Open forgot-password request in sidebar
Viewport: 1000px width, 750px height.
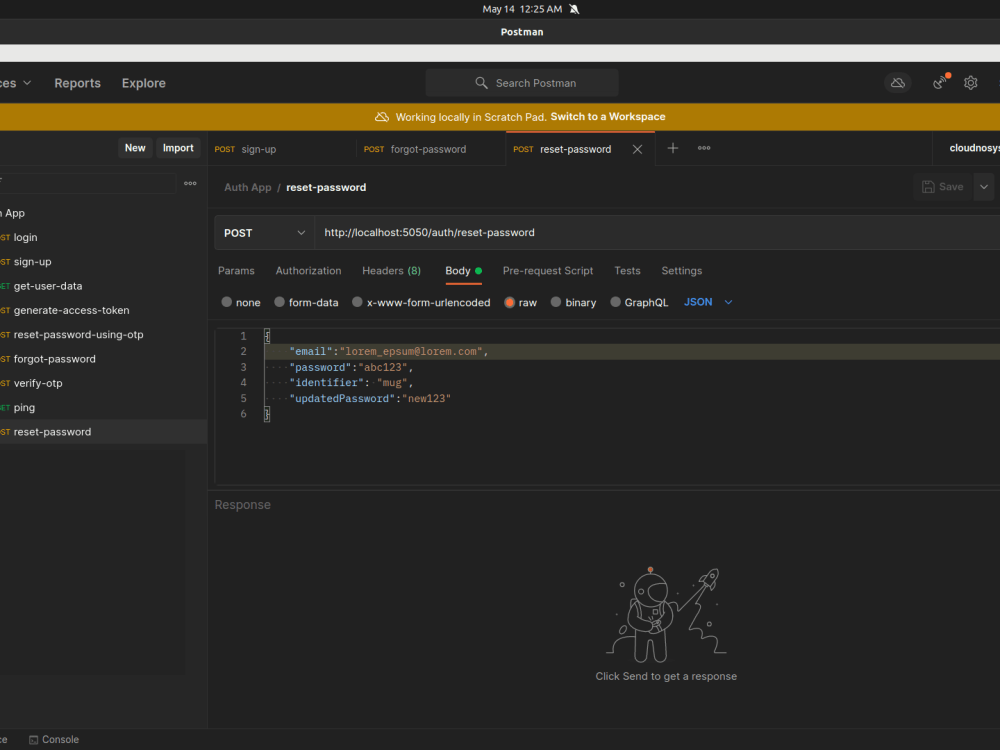[103, 359]
